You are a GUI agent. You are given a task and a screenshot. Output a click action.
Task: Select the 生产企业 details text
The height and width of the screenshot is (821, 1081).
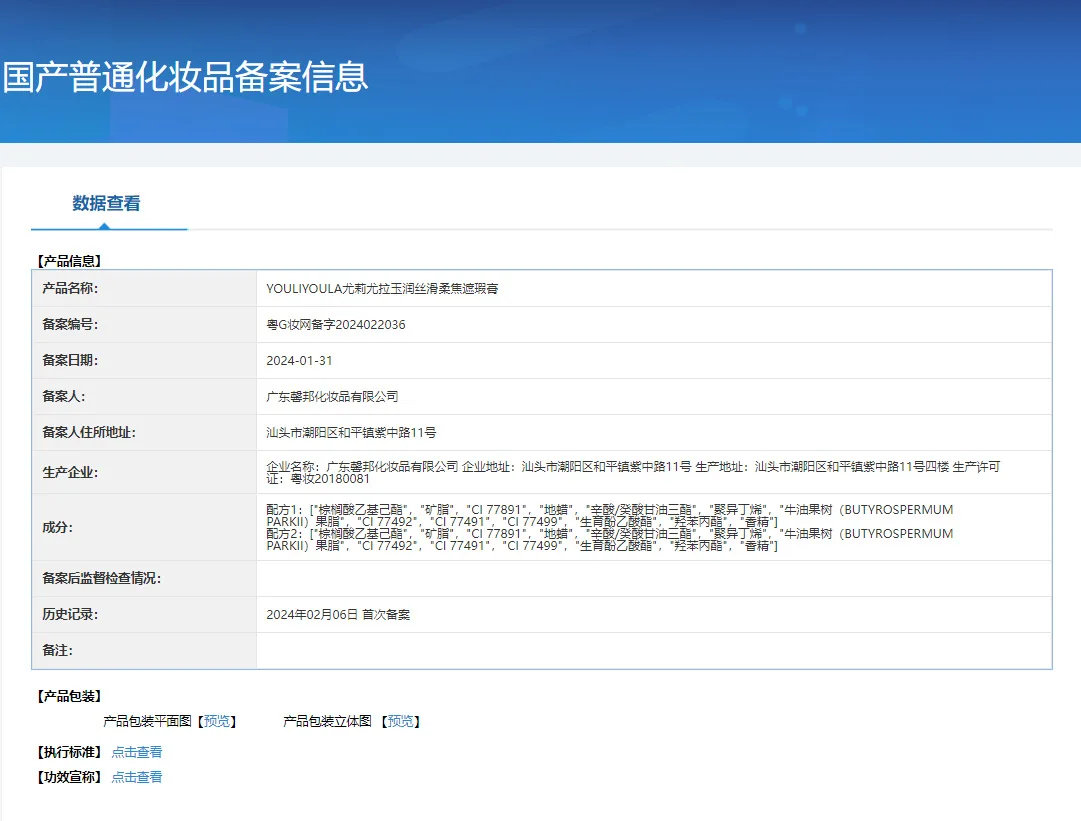tap(633, 472)
